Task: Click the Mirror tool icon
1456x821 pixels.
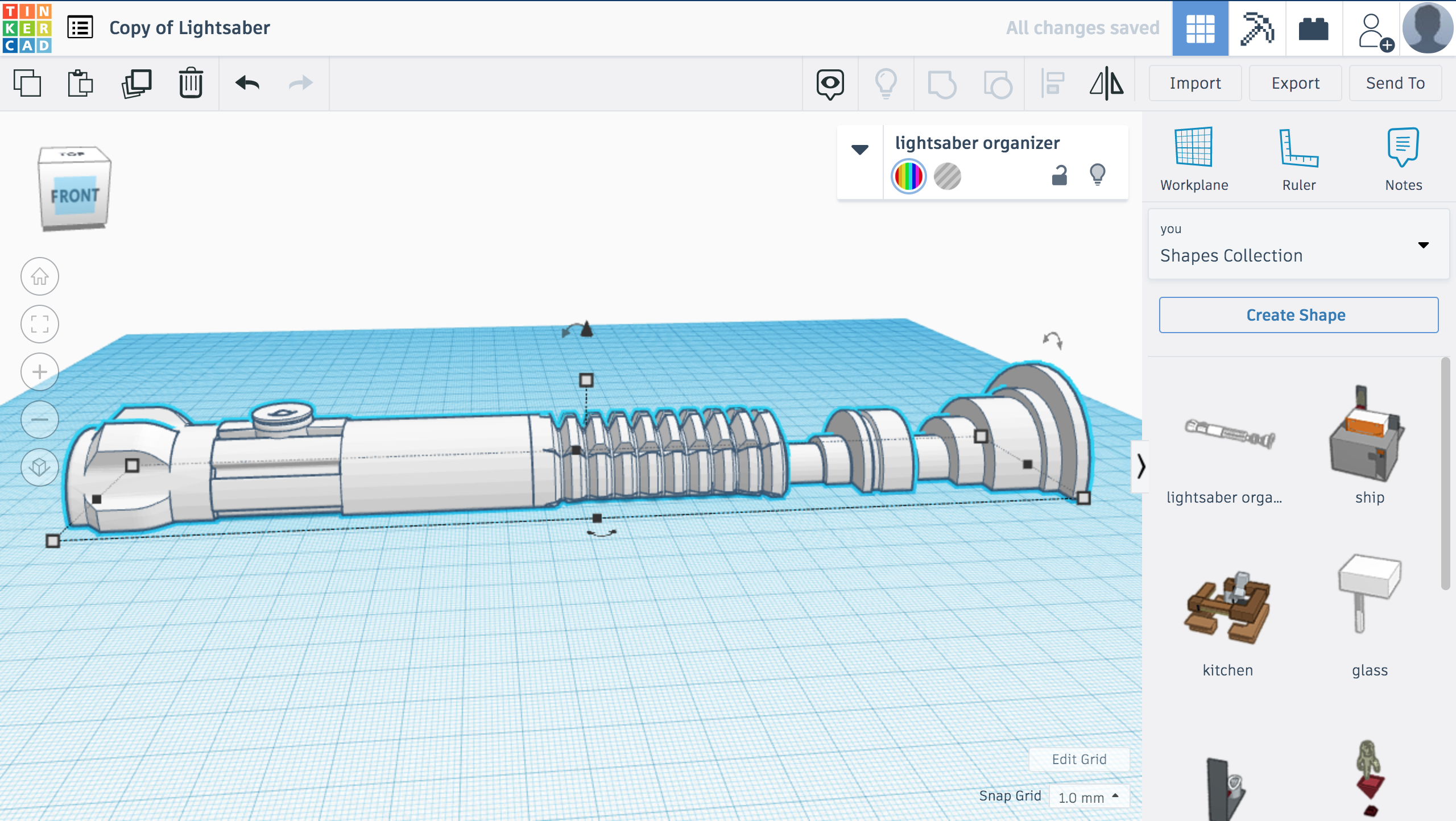Action: (x=1107, y=84)
